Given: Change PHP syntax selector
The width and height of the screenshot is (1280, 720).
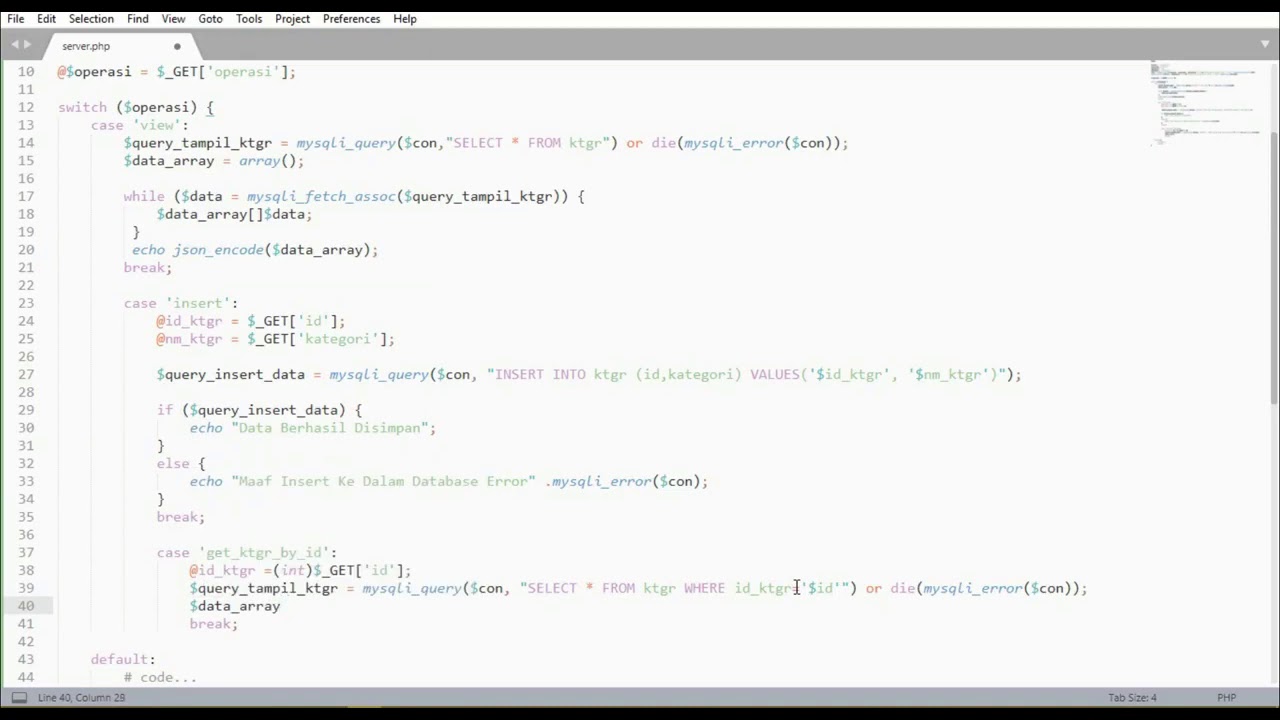Looking at the screenshot, I should pyautogui.click(x=1226, y=697).
